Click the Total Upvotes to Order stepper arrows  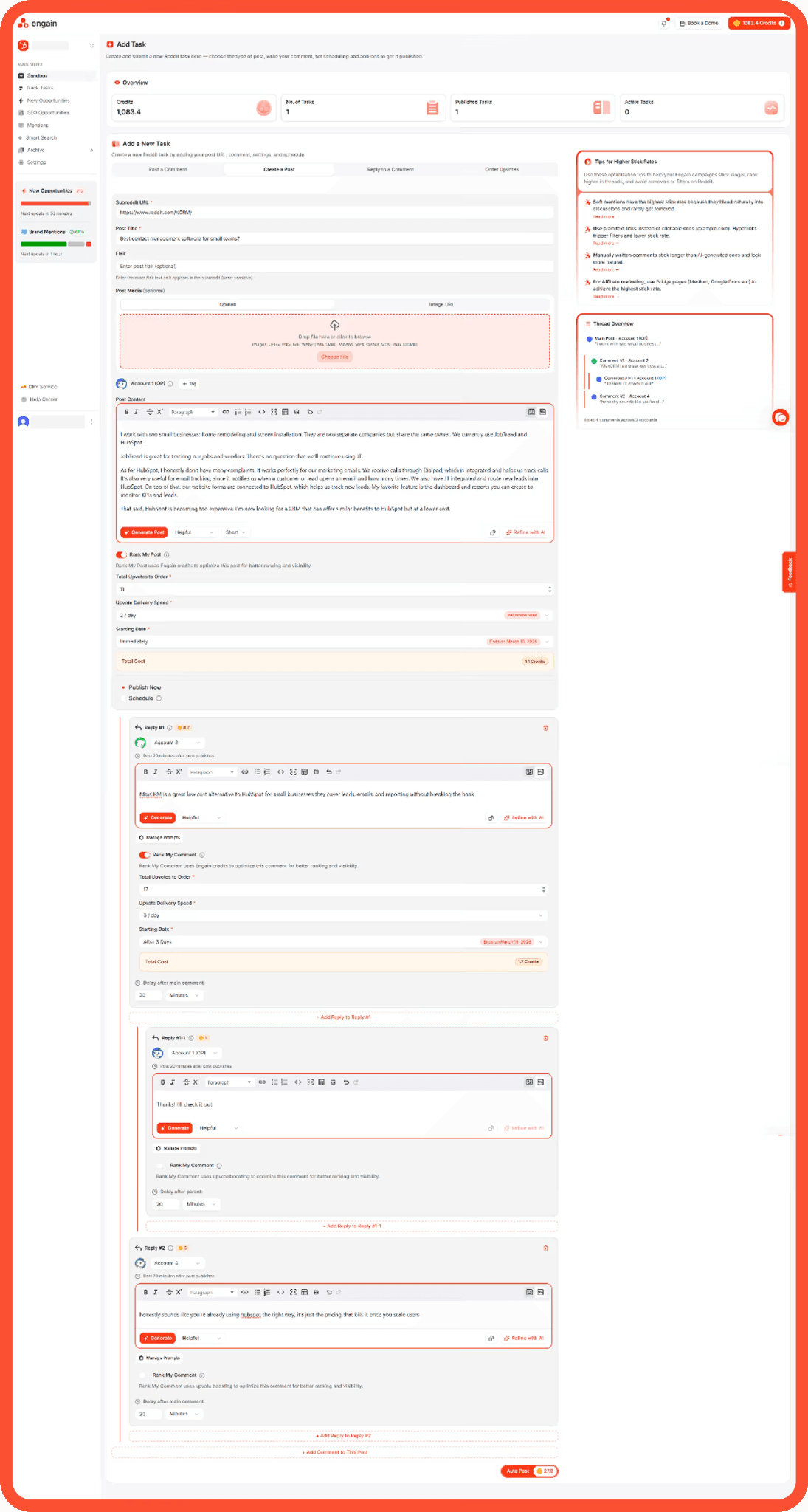pos(549,589)
